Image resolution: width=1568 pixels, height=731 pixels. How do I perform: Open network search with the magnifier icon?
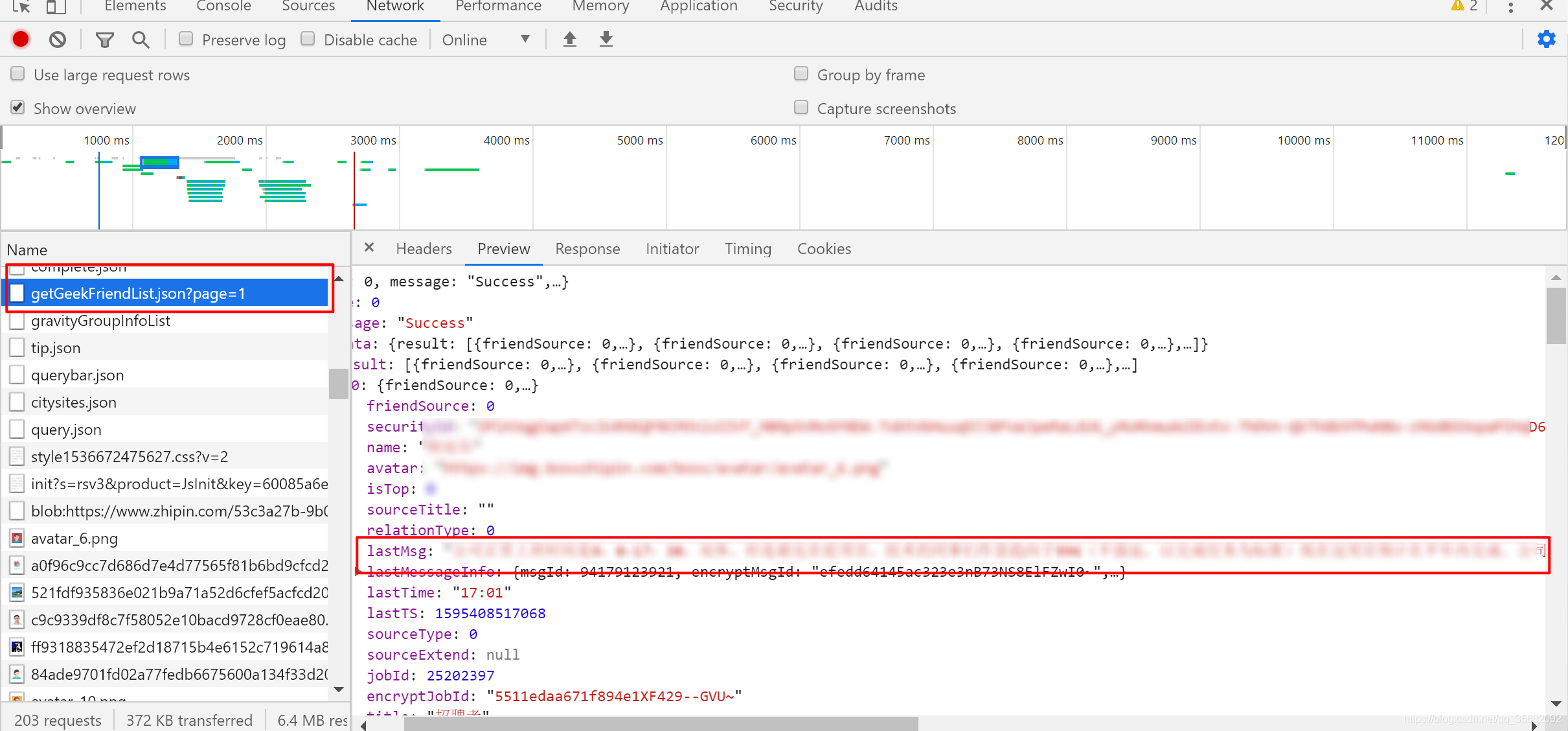coord(140,40)
